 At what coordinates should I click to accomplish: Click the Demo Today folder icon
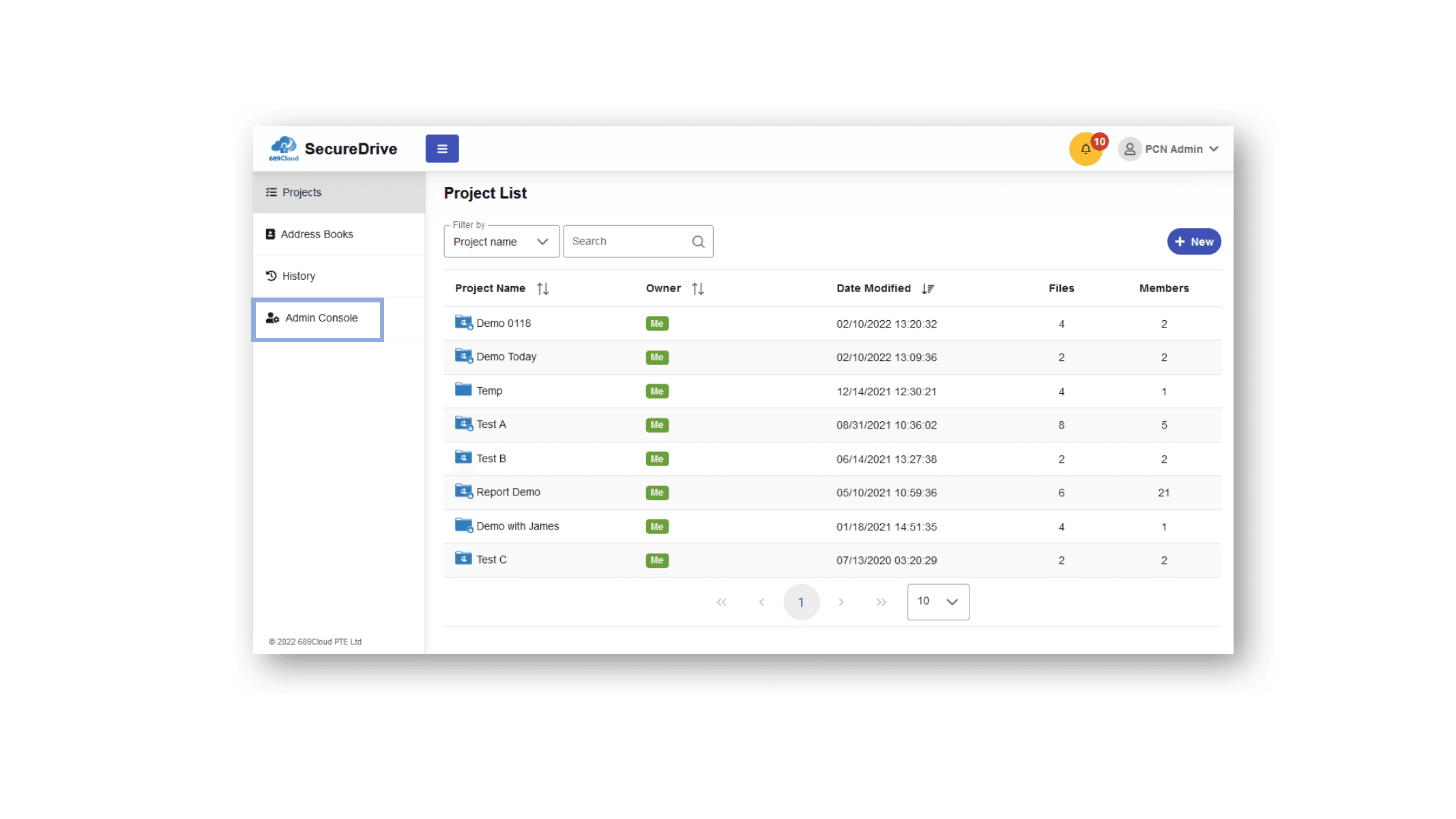[464, 356]
